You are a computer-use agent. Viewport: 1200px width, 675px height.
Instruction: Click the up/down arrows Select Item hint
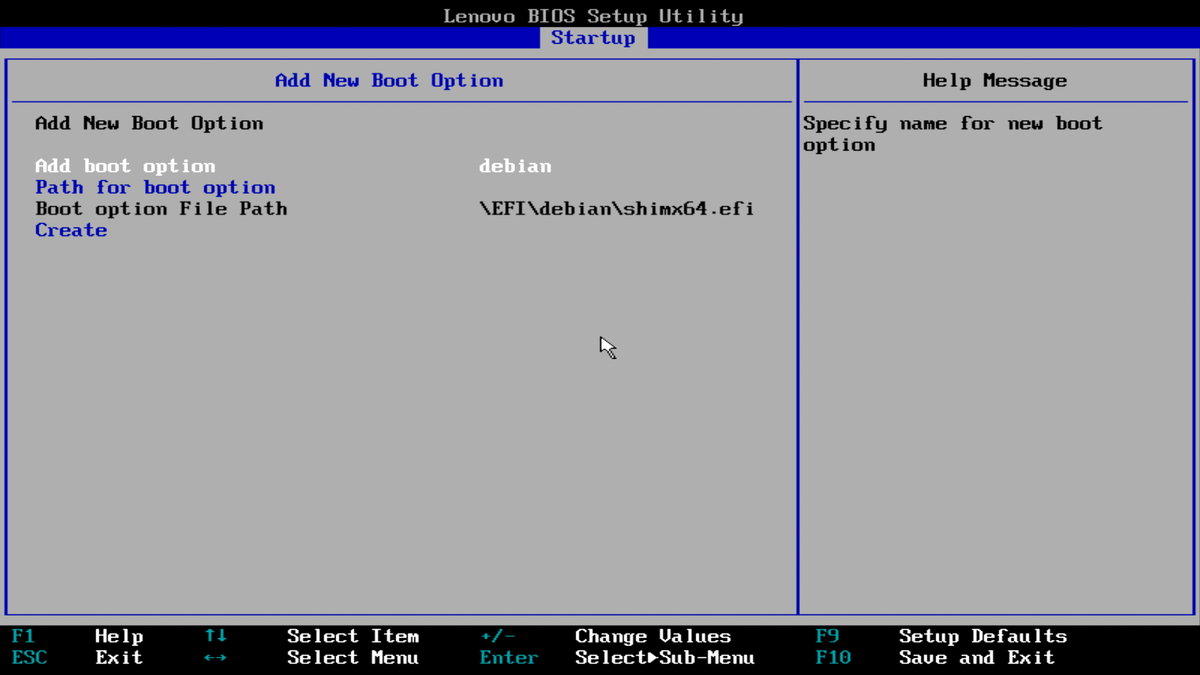click(311, 636)
